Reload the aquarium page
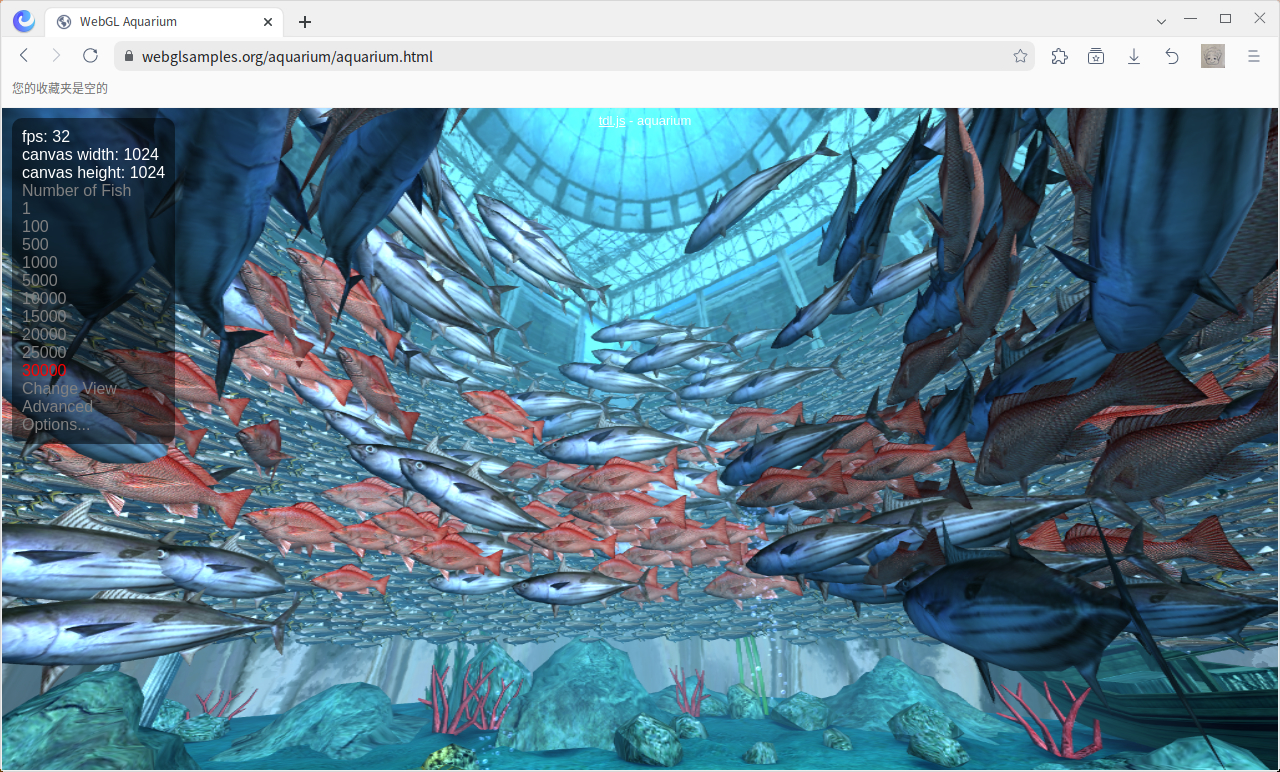This screenshot has height=772, width=1280. pyautogui.click(x=90, y=56)
